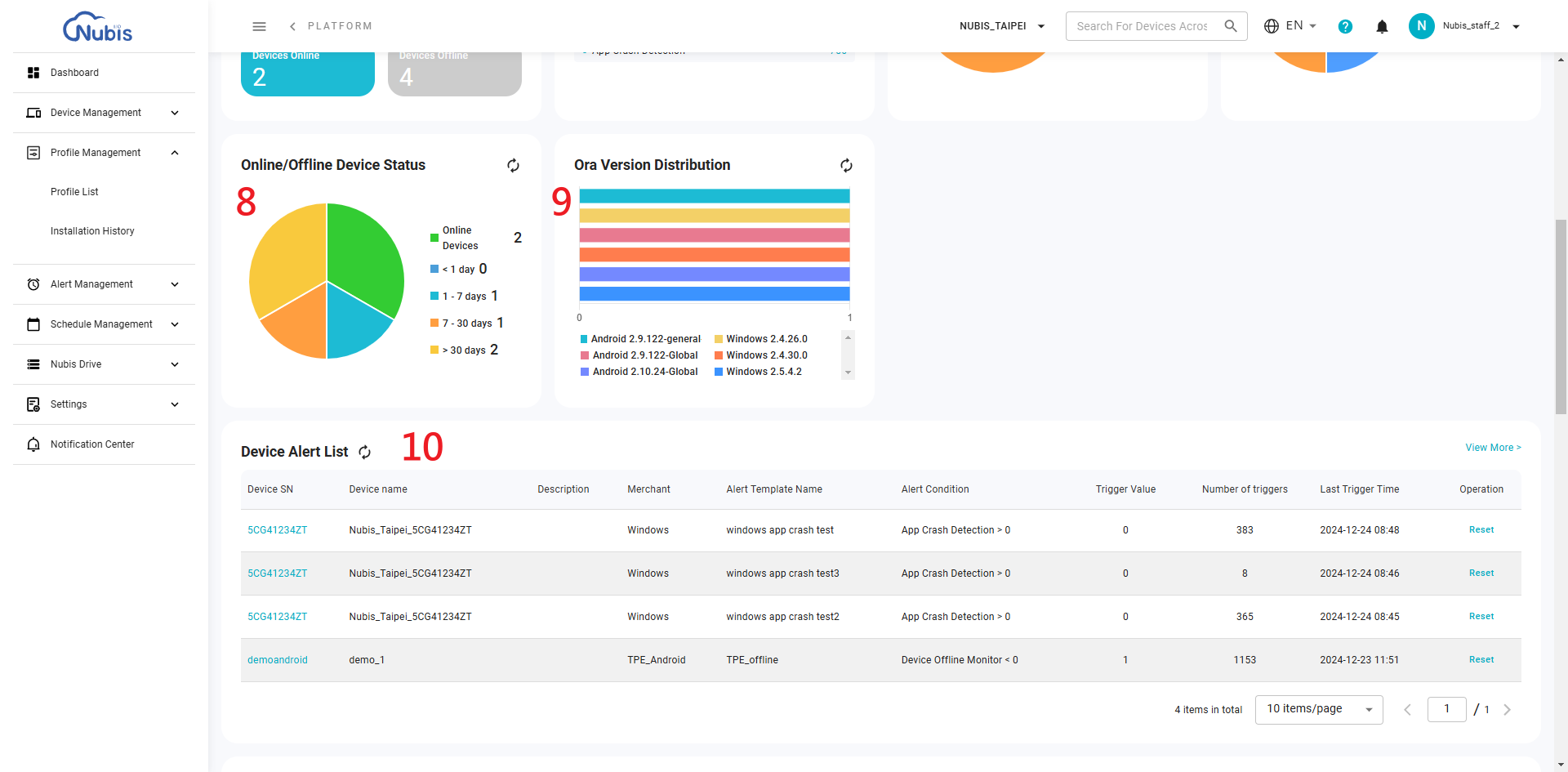The height and width of the screenshot is (772, 1568).
Task: Reset the 'windows app crash test3' alert
Action: point(1481,573)
